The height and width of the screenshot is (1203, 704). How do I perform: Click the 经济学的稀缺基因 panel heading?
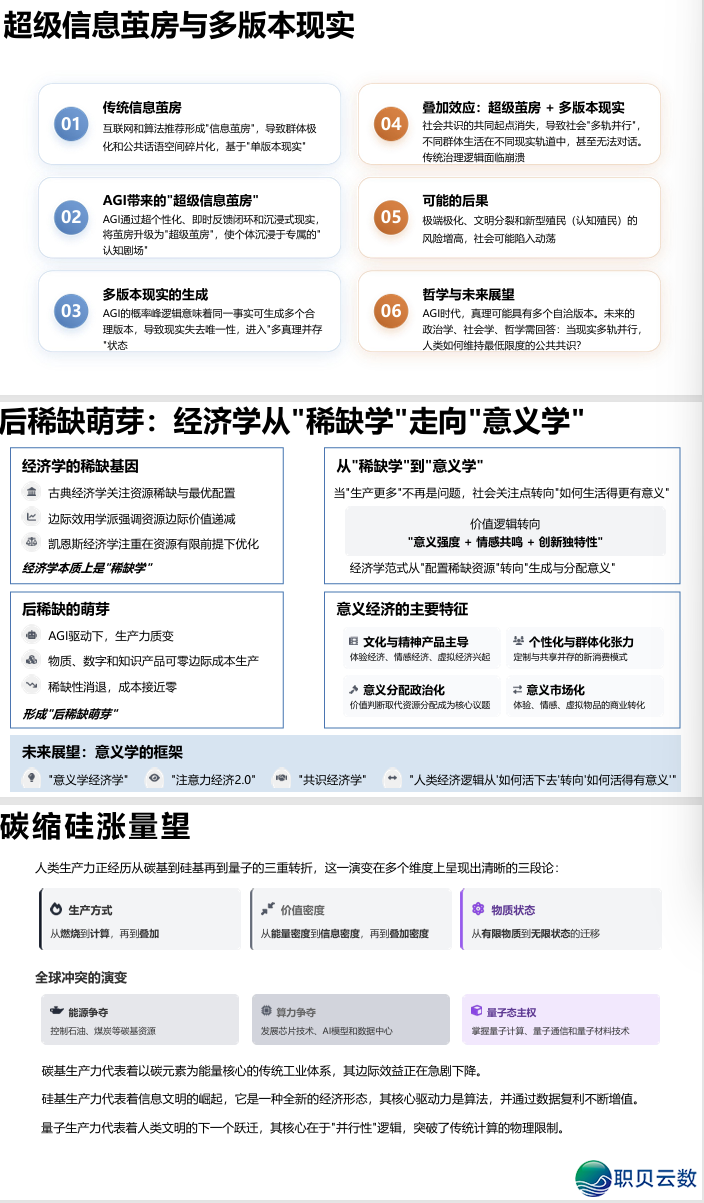tap(80, 466)
